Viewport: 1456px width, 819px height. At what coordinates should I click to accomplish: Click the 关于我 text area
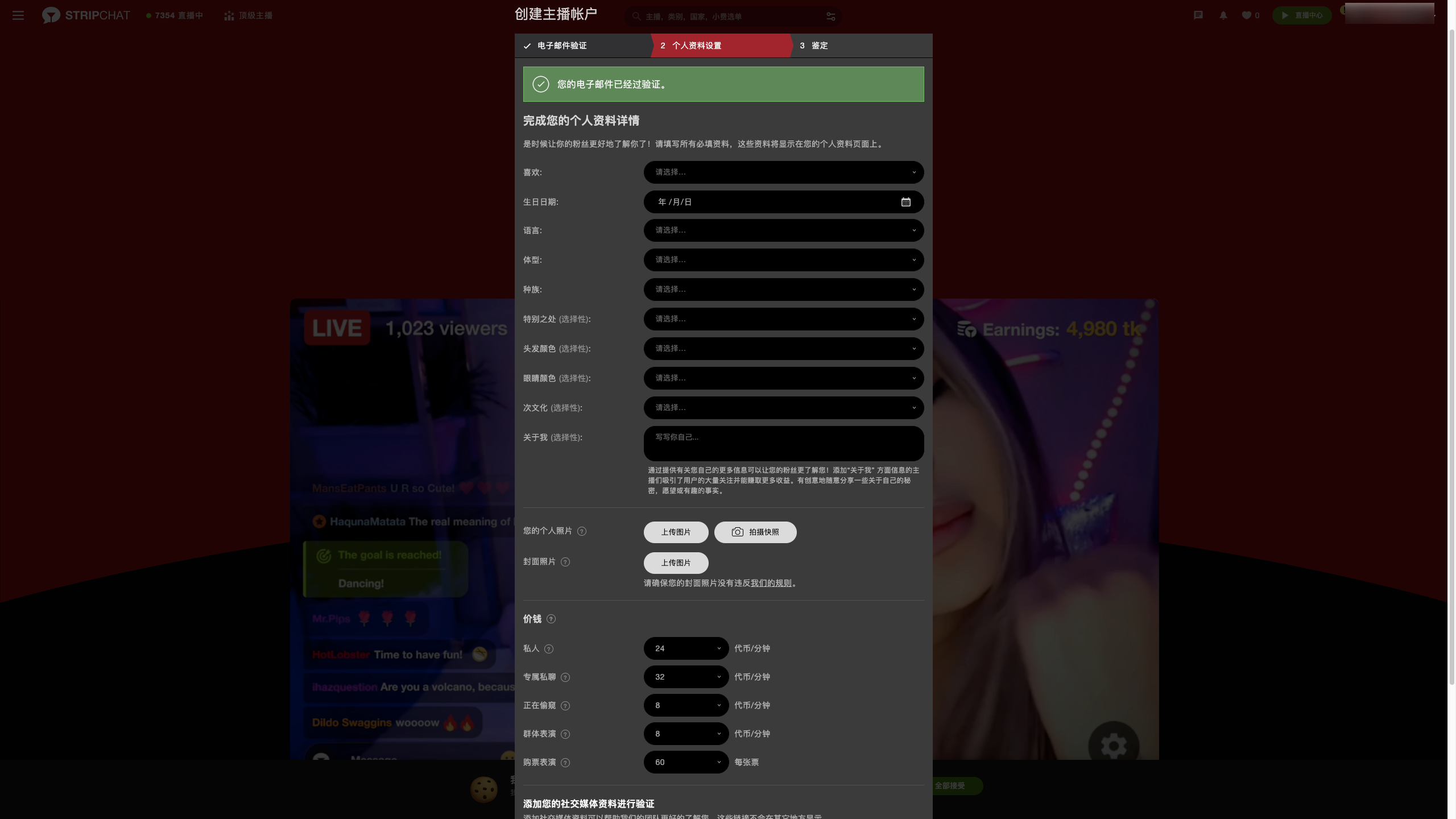[784, 444]
